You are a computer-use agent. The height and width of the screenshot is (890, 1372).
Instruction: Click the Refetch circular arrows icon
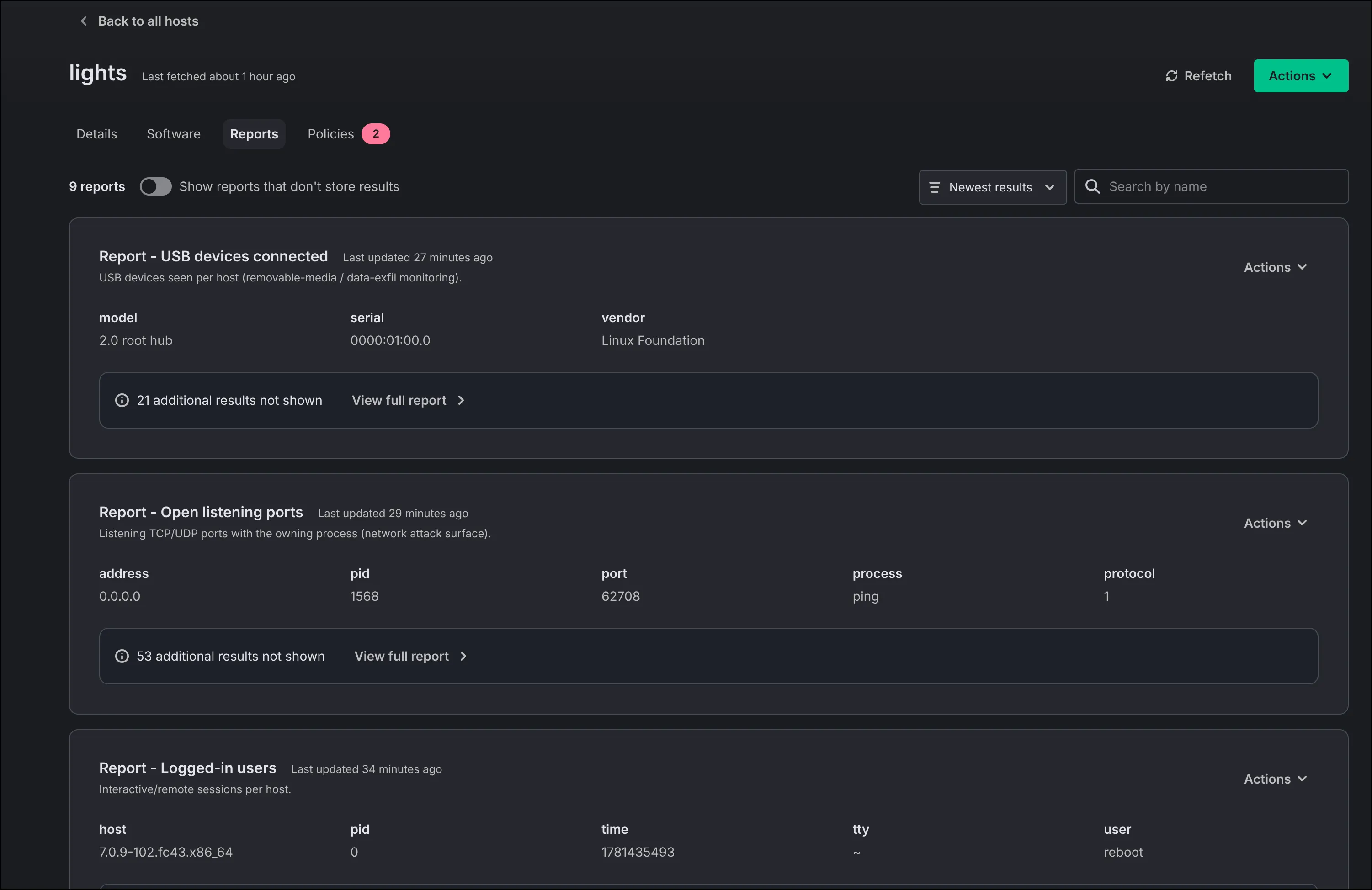1171,76
